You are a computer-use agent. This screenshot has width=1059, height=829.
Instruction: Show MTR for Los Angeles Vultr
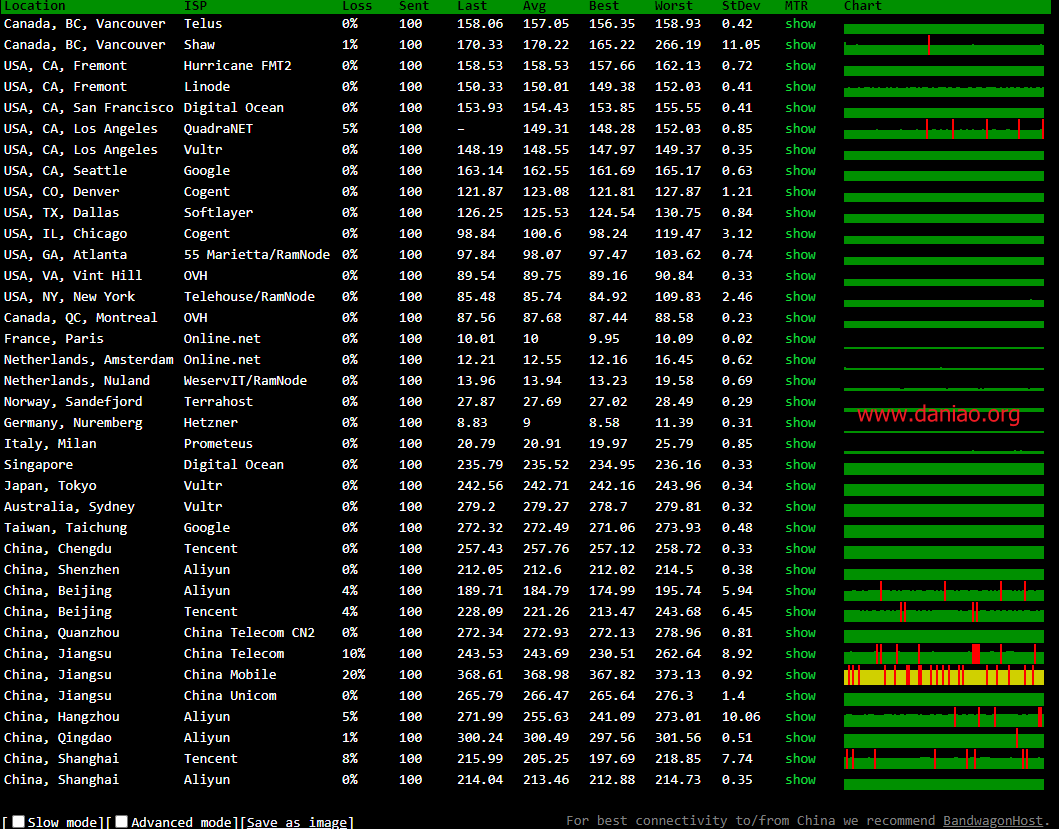pyautogui.click(x=800, y=149)
